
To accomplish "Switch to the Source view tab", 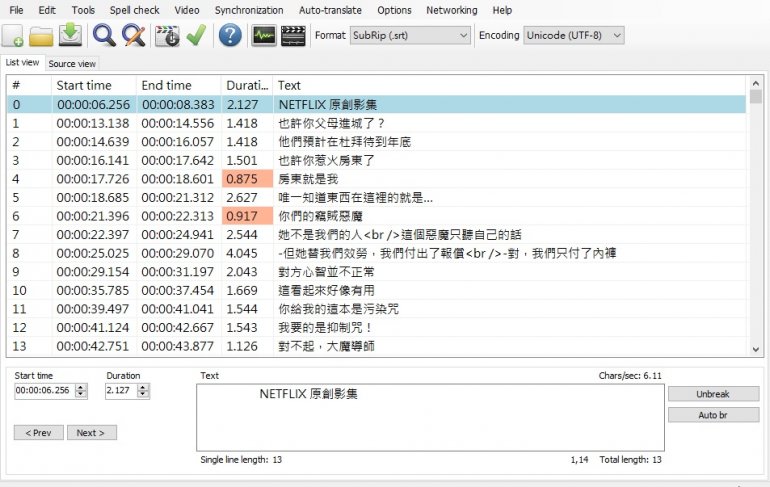I will (72, 64).
